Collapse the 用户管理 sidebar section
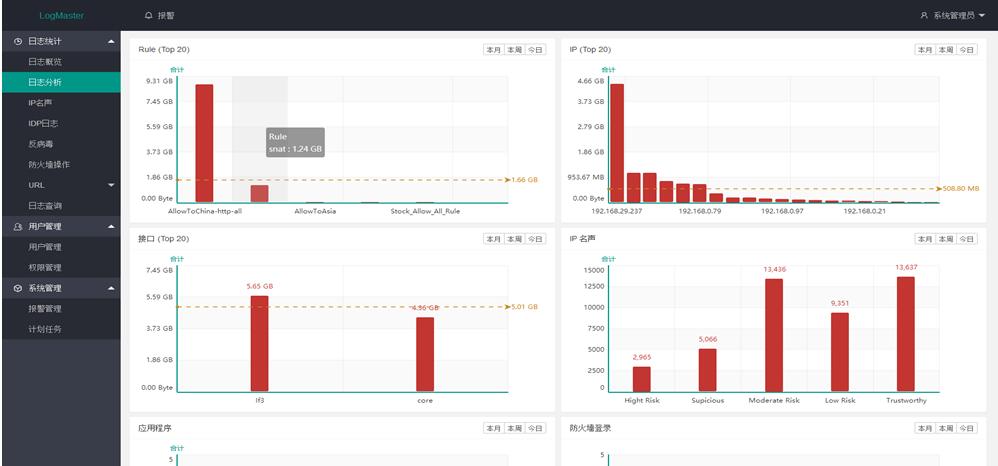 tap(111, 227)
